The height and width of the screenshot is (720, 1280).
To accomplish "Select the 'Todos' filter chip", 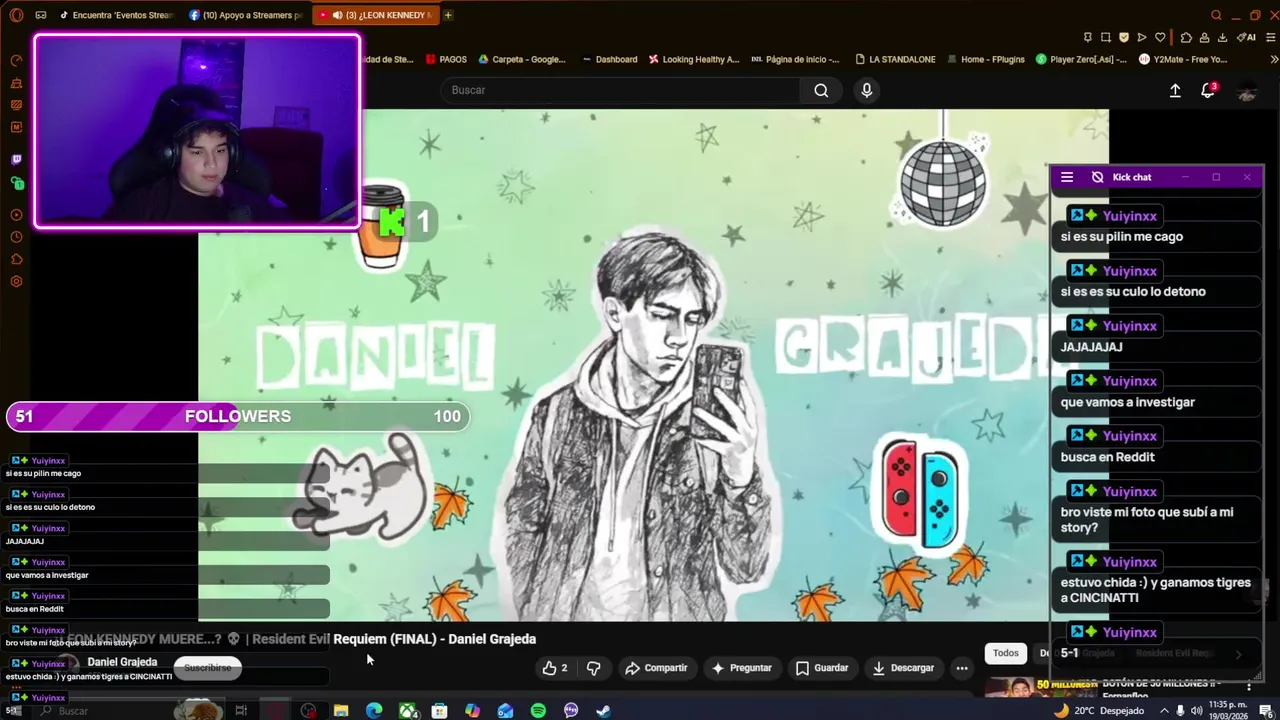I will tap(1006, 653).
